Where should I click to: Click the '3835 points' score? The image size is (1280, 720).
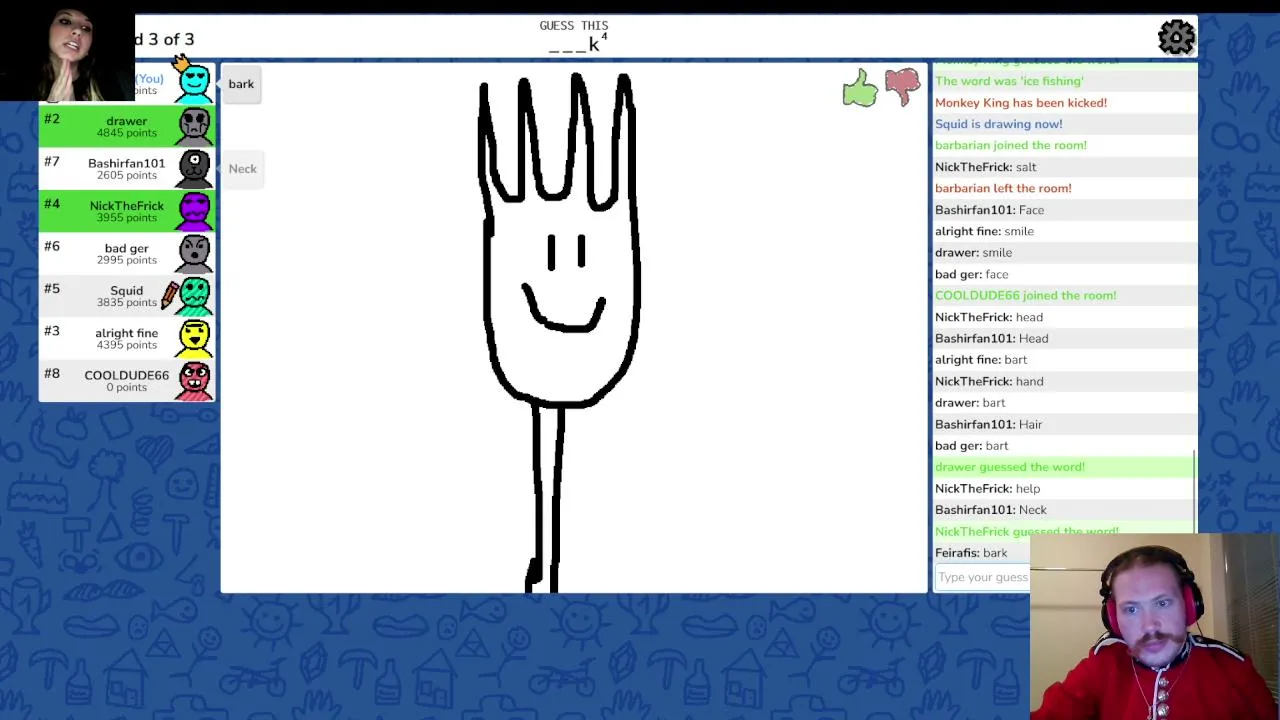click(126, 302)
